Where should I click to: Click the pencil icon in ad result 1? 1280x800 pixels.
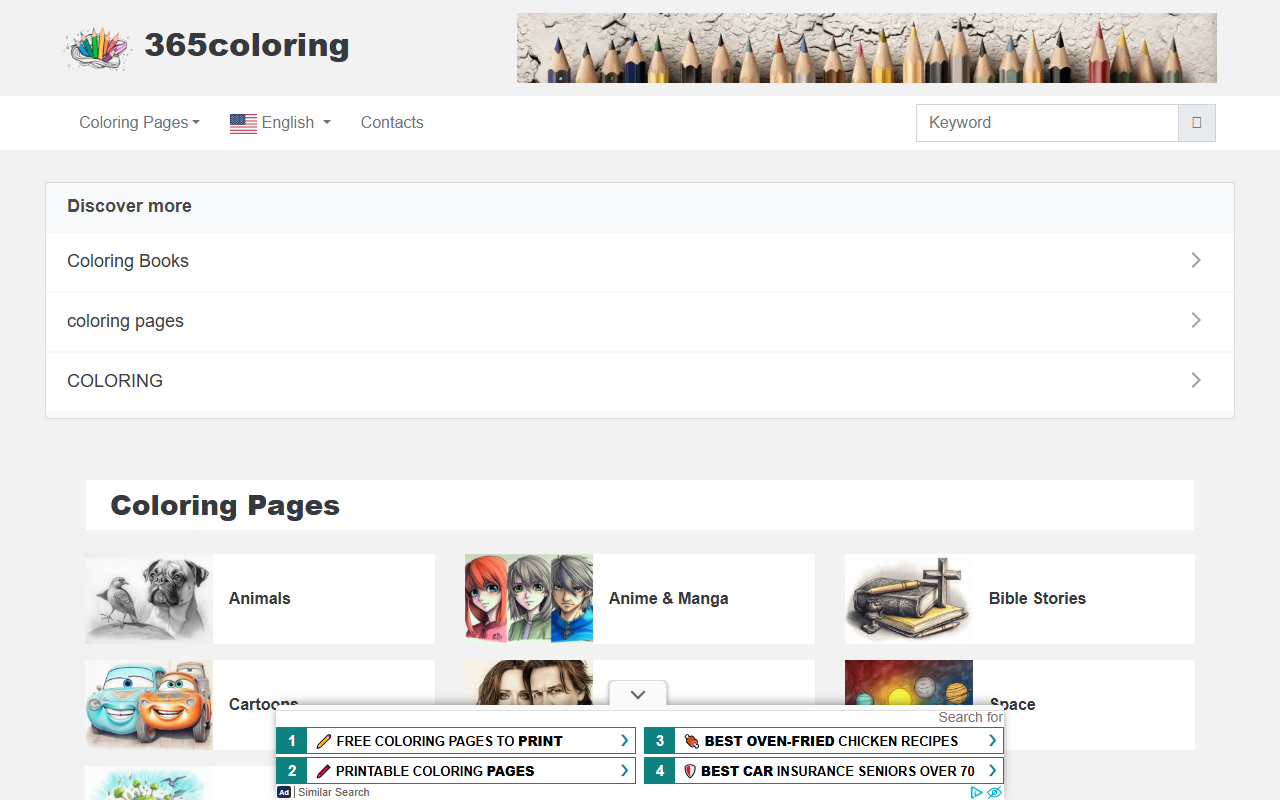coord(323,741)
